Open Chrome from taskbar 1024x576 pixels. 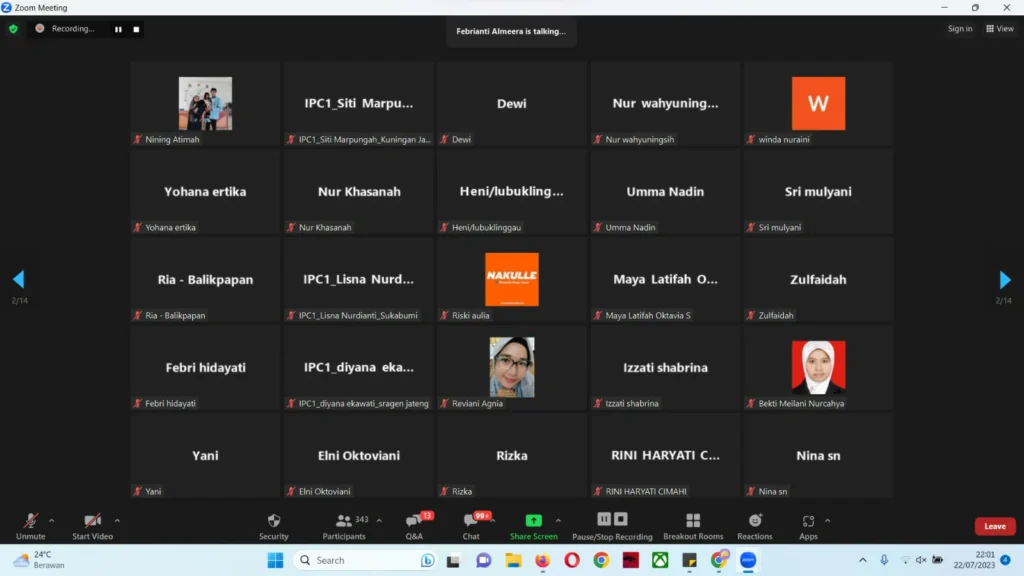[x=601, y=560]
